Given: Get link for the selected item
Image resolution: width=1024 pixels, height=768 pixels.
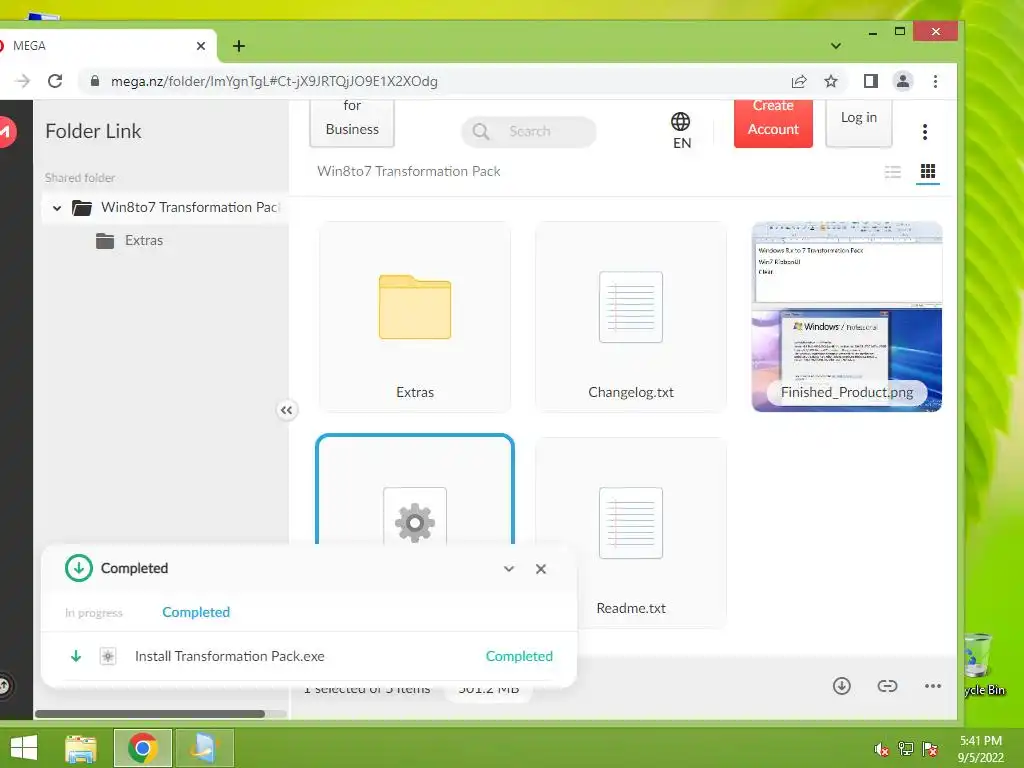Looking at the screenshot, I should (x=887, y=686).
